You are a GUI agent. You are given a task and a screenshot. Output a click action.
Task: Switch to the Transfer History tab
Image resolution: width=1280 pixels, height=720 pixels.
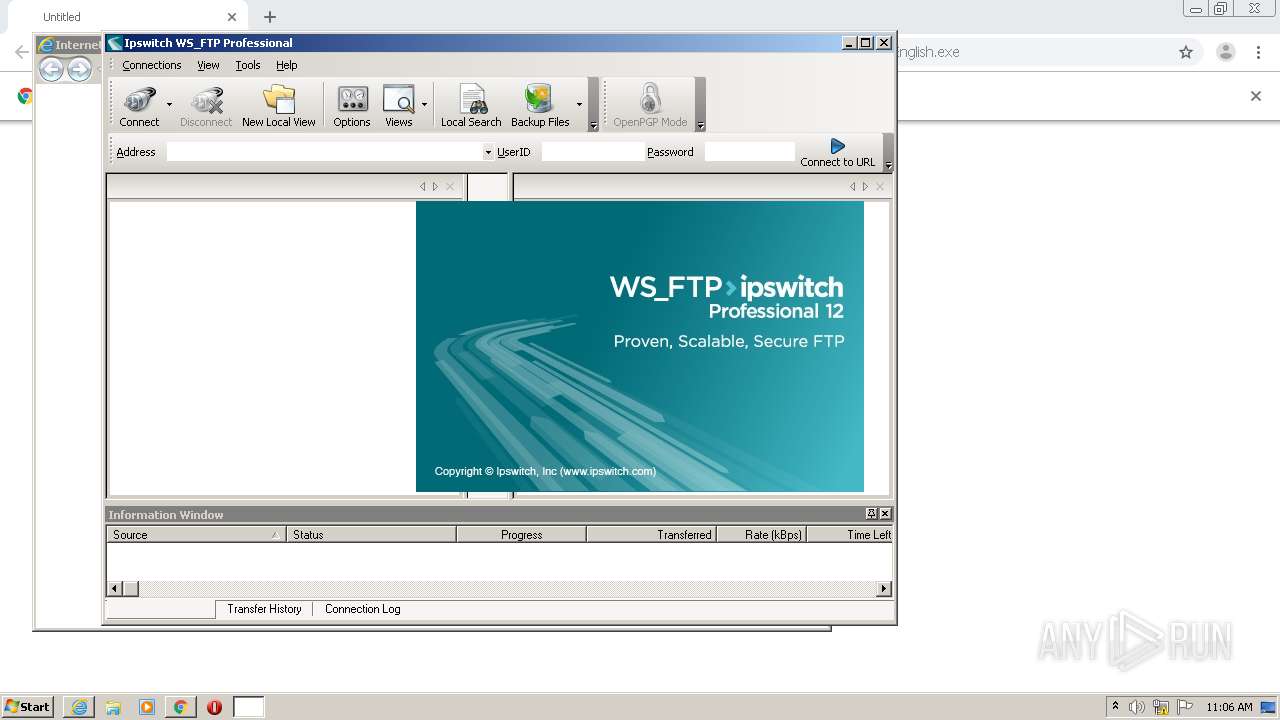click(x=264, y=609)
